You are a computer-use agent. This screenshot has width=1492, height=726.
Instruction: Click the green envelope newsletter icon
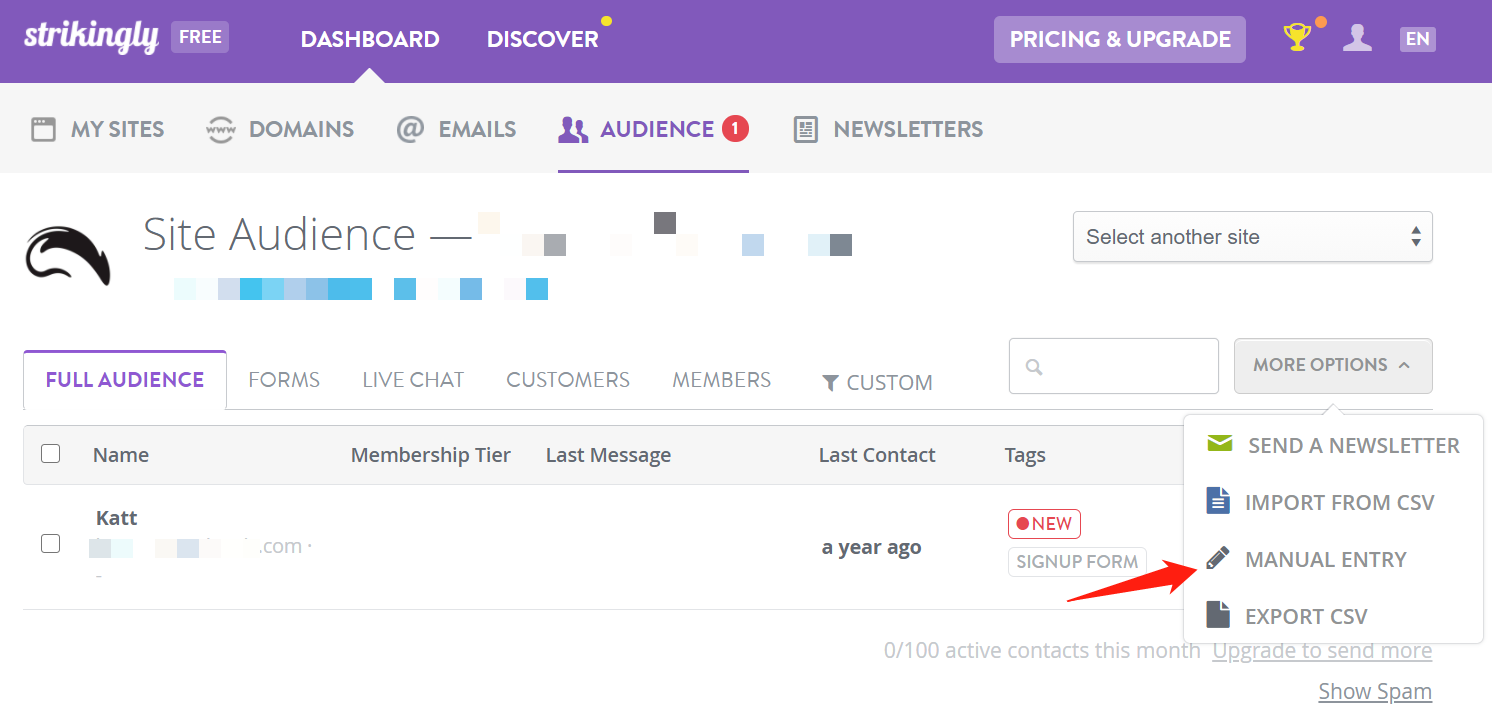[1219, 444]
